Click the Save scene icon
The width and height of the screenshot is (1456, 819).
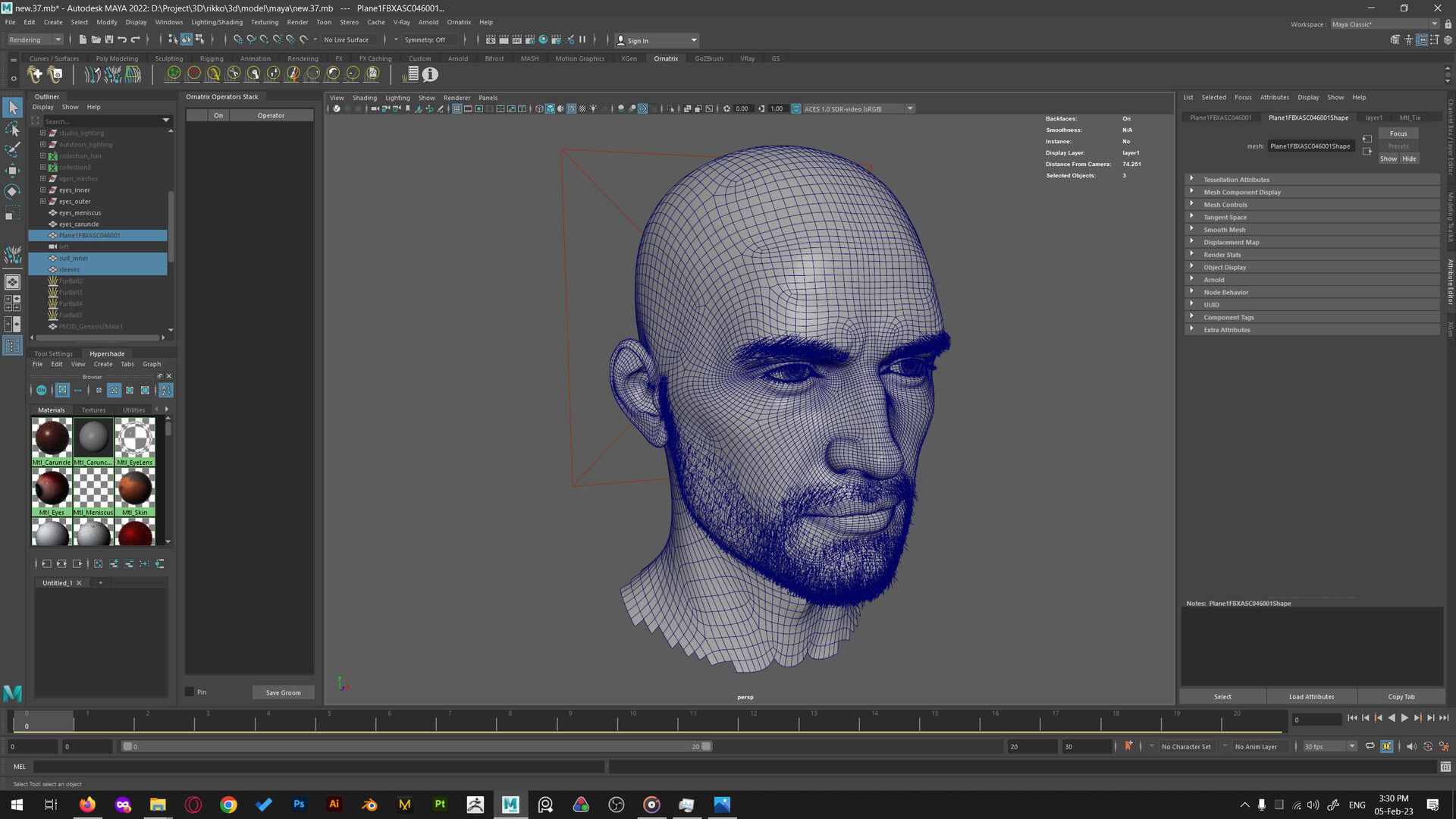click(108, 39)
